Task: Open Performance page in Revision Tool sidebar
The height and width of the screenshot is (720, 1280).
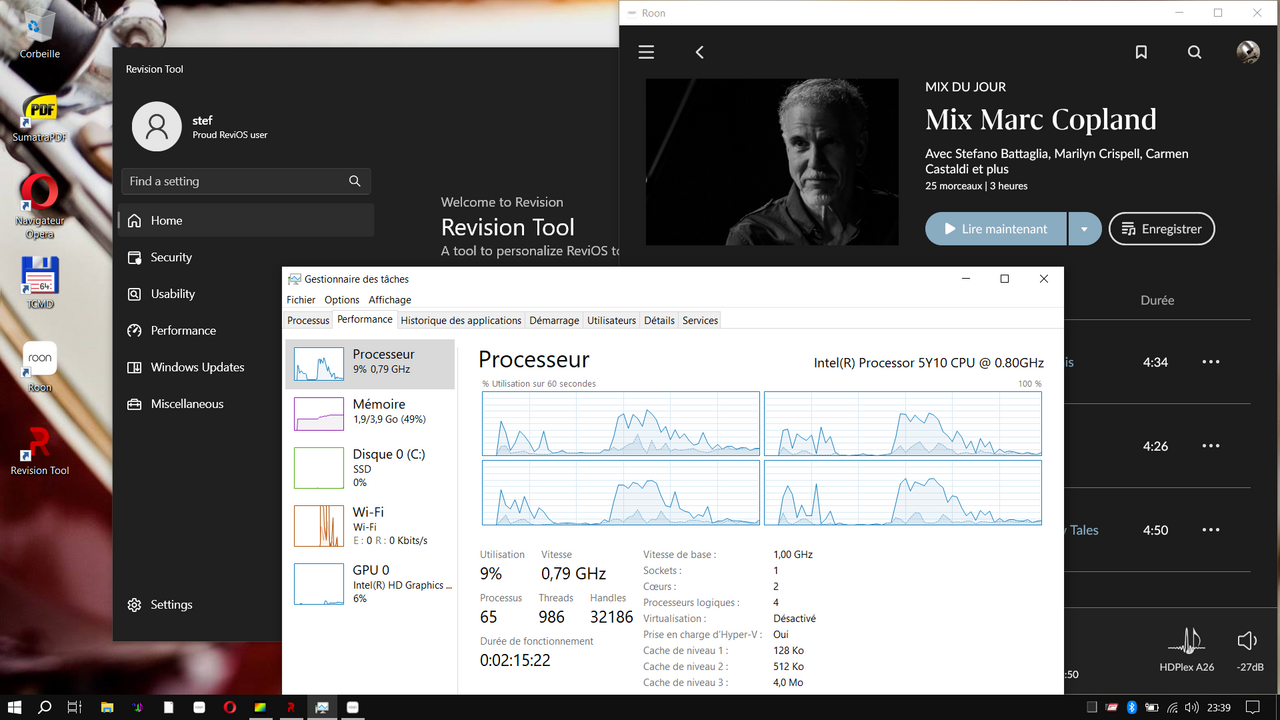Action: tap(246, 330)
